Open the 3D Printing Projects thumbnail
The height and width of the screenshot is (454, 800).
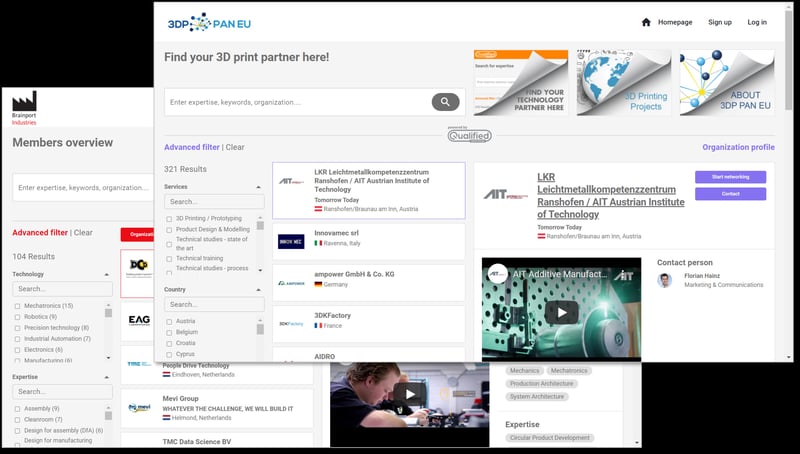624,83
